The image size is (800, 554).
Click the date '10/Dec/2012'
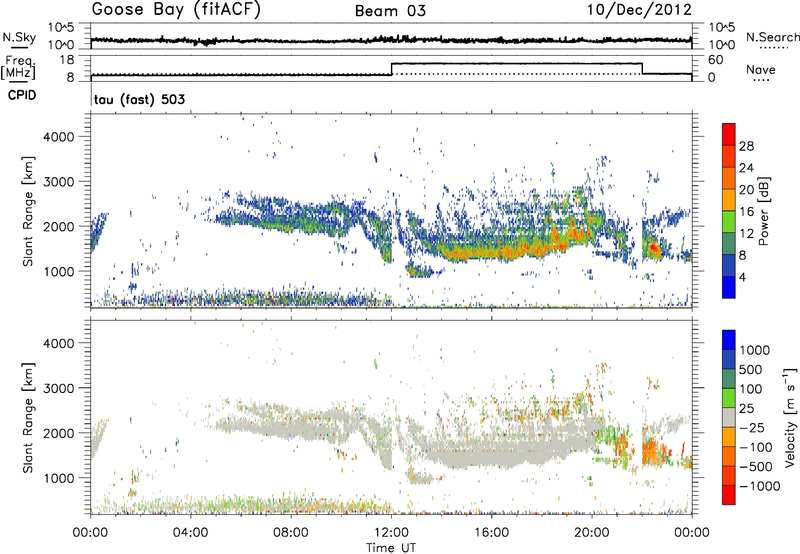pos(639,10)
